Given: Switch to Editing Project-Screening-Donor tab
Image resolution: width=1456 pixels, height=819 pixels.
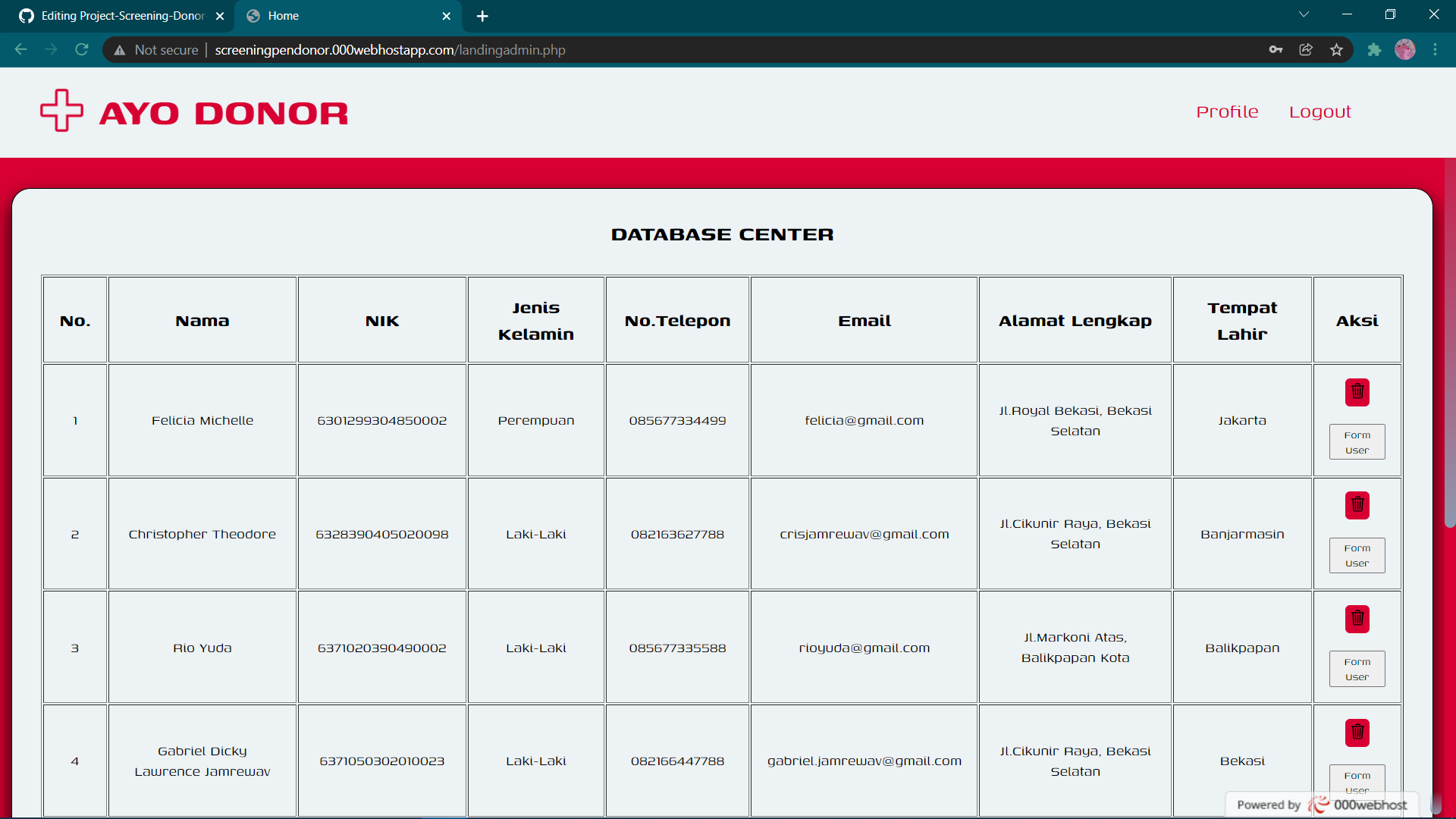Looking at the screenshot, I should point(121,16).
